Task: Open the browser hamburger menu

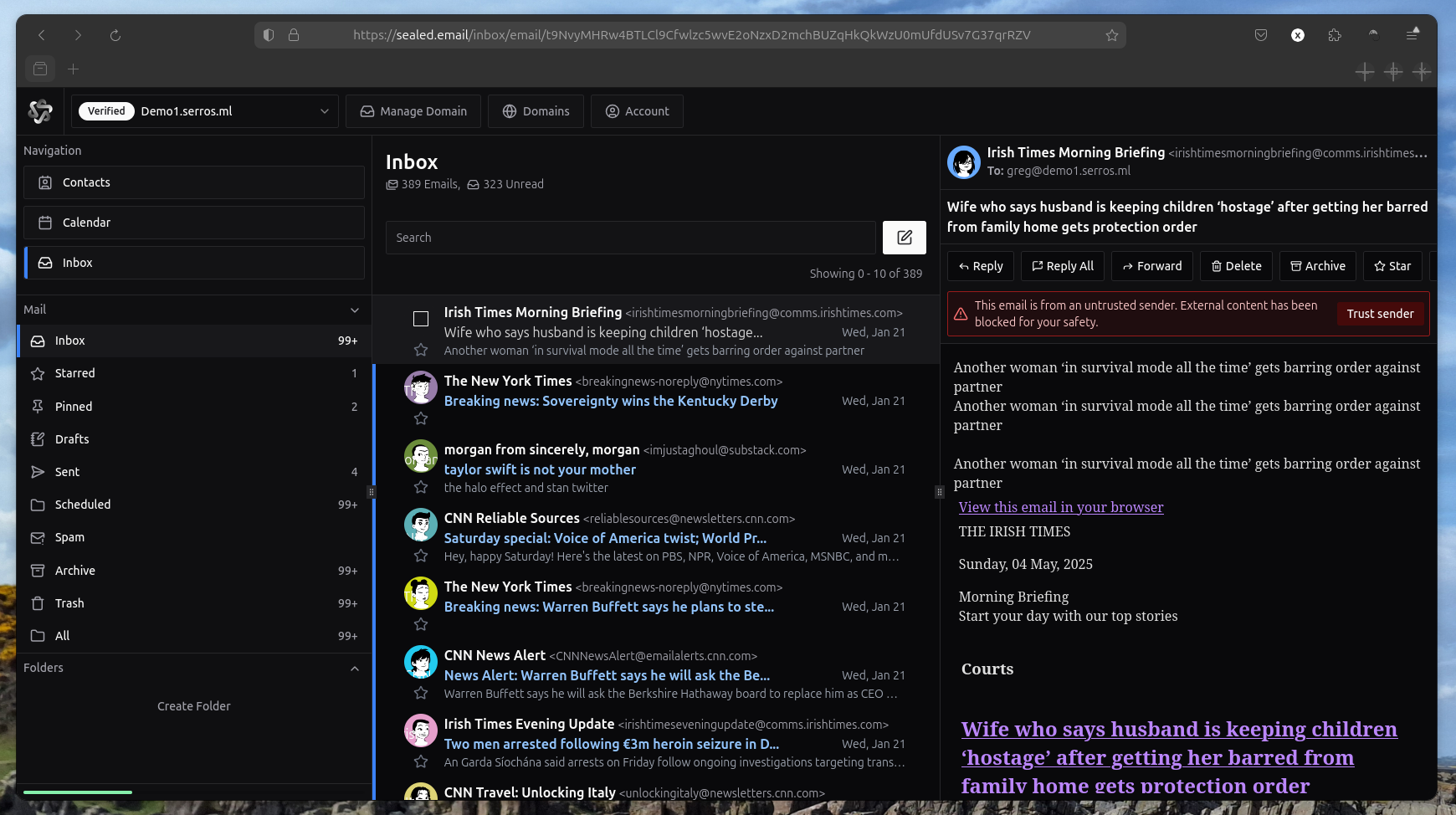Action: (x=1412, y=35)
